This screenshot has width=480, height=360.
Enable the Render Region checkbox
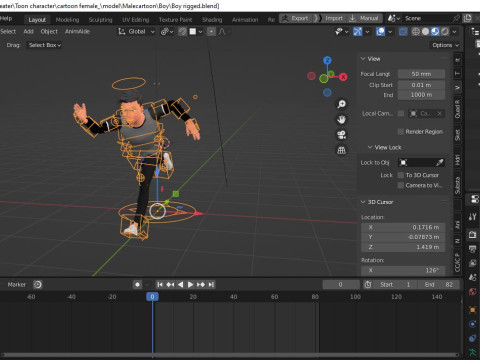coord(401,132)
